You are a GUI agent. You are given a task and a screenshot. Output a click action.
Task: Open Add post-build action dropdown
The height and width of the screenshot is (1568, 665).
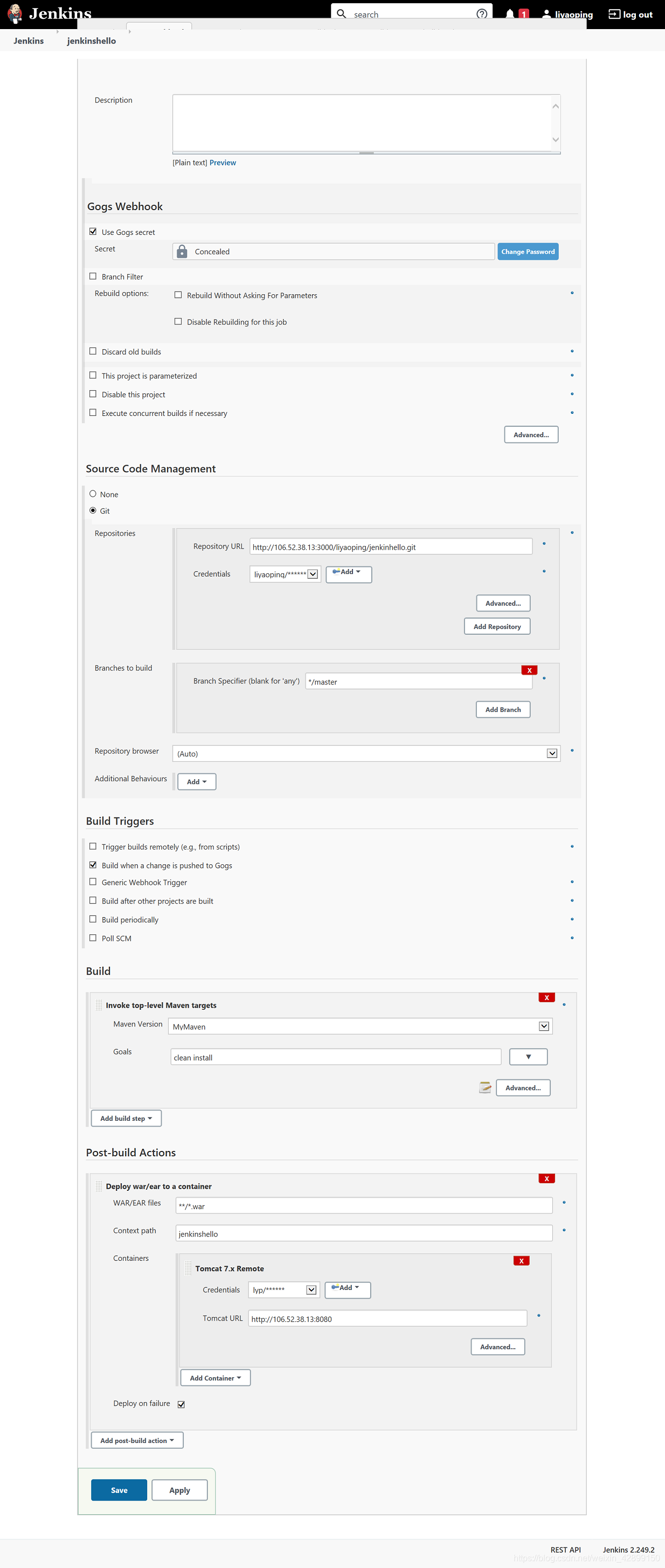pos(137,1440)
